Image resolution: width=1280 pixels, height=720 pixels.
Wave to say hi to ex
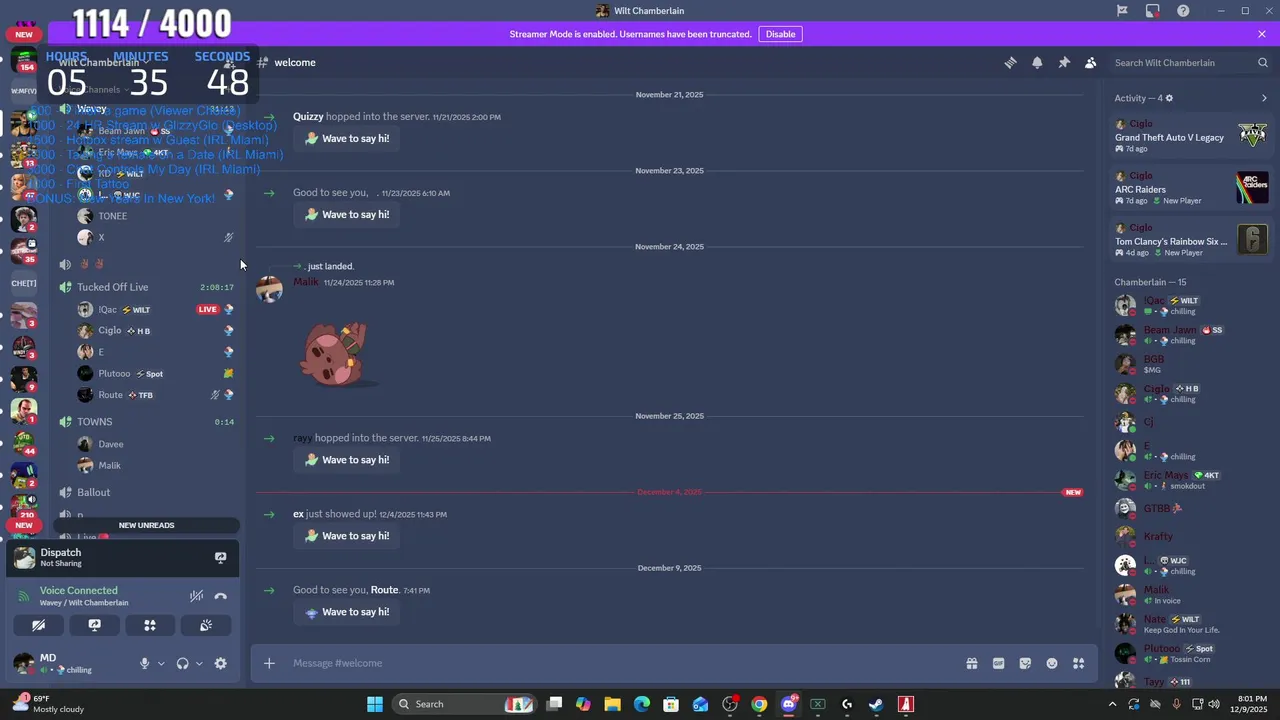click(346, 536)
